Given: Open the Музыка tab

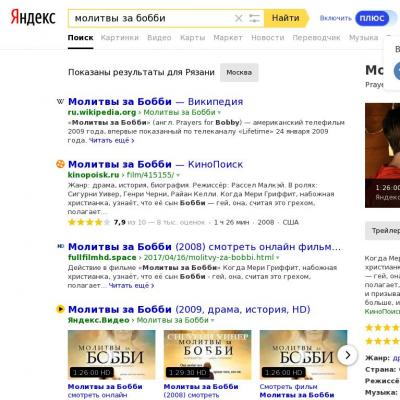Looking at the screenshot, I should point(364,38).
